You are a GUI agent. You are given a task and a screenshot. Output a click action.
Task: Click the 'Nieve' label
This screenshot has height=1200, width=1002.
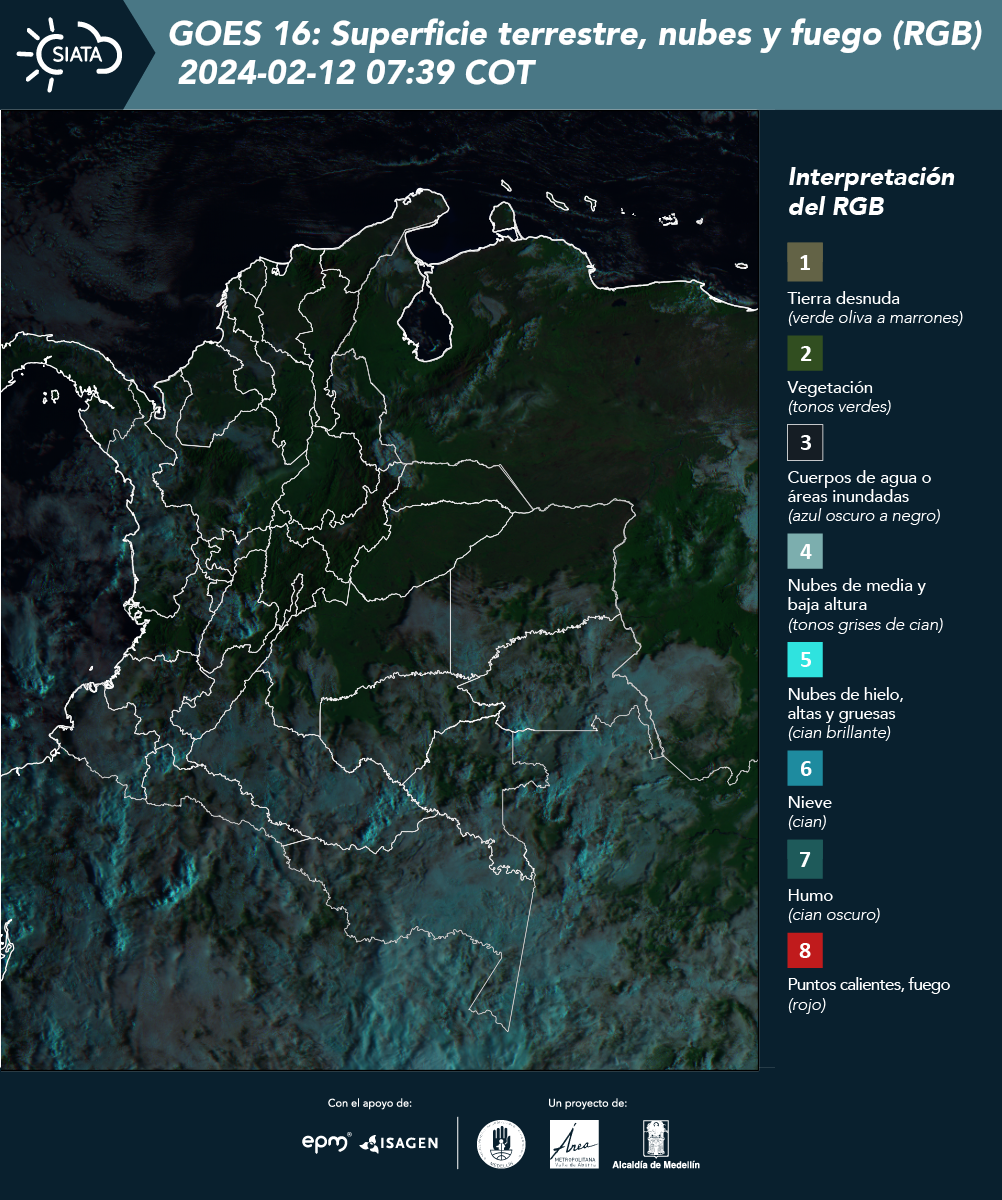[x=810, y=802]
